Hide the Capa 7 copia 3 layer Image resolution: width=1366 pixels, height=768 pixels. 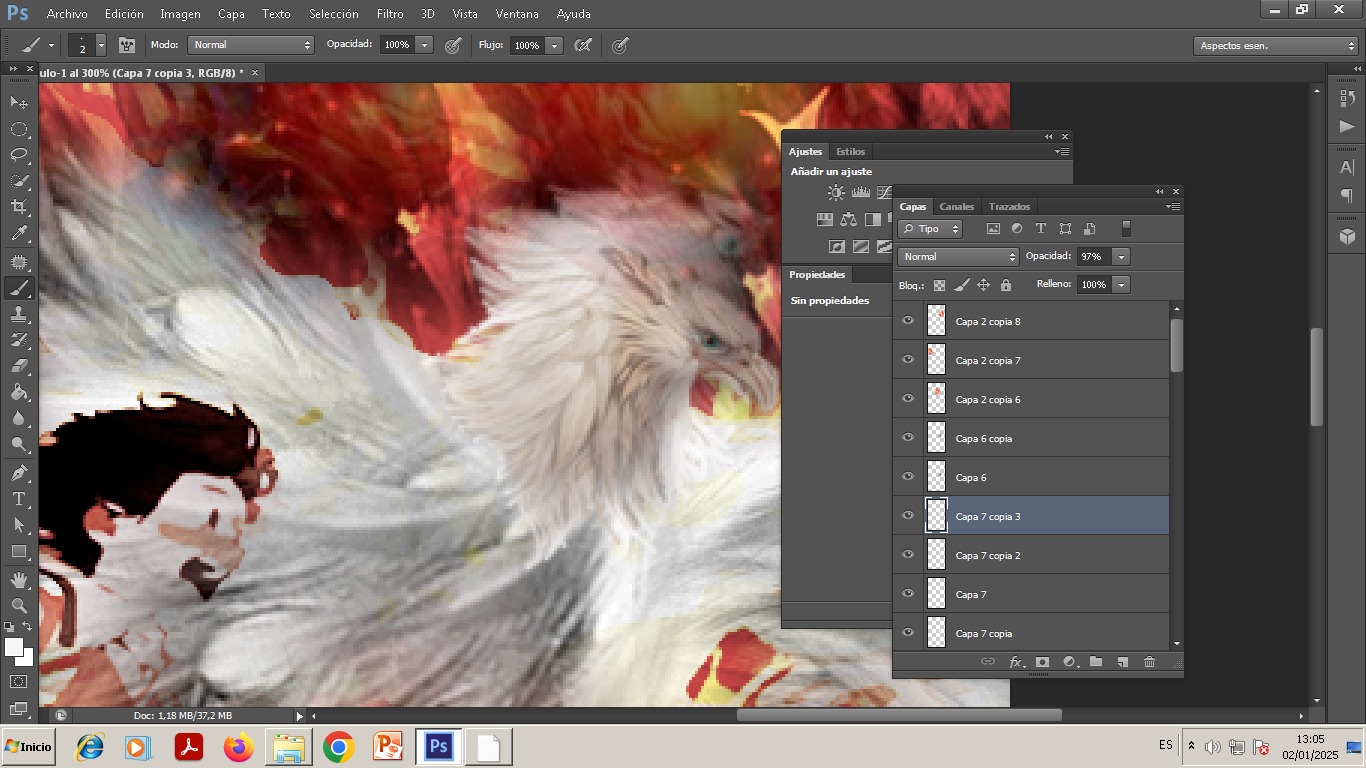pyautogui.click(x=908, y=516)
